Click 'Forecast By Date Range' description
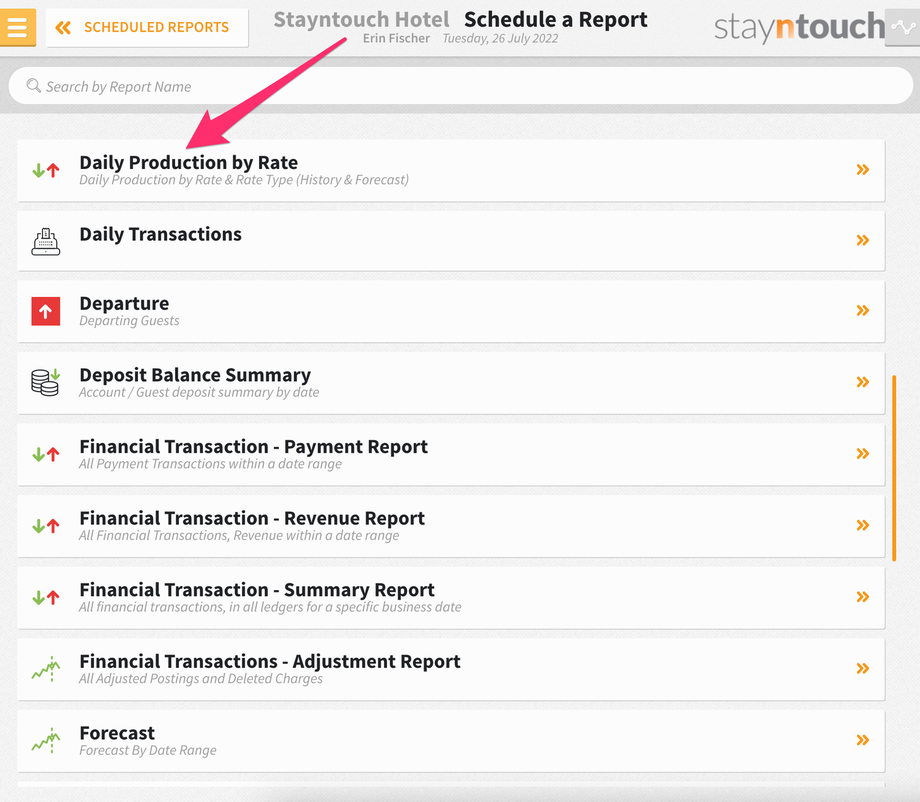Viewport: 920px width, 802px height. tap(148, 750)
